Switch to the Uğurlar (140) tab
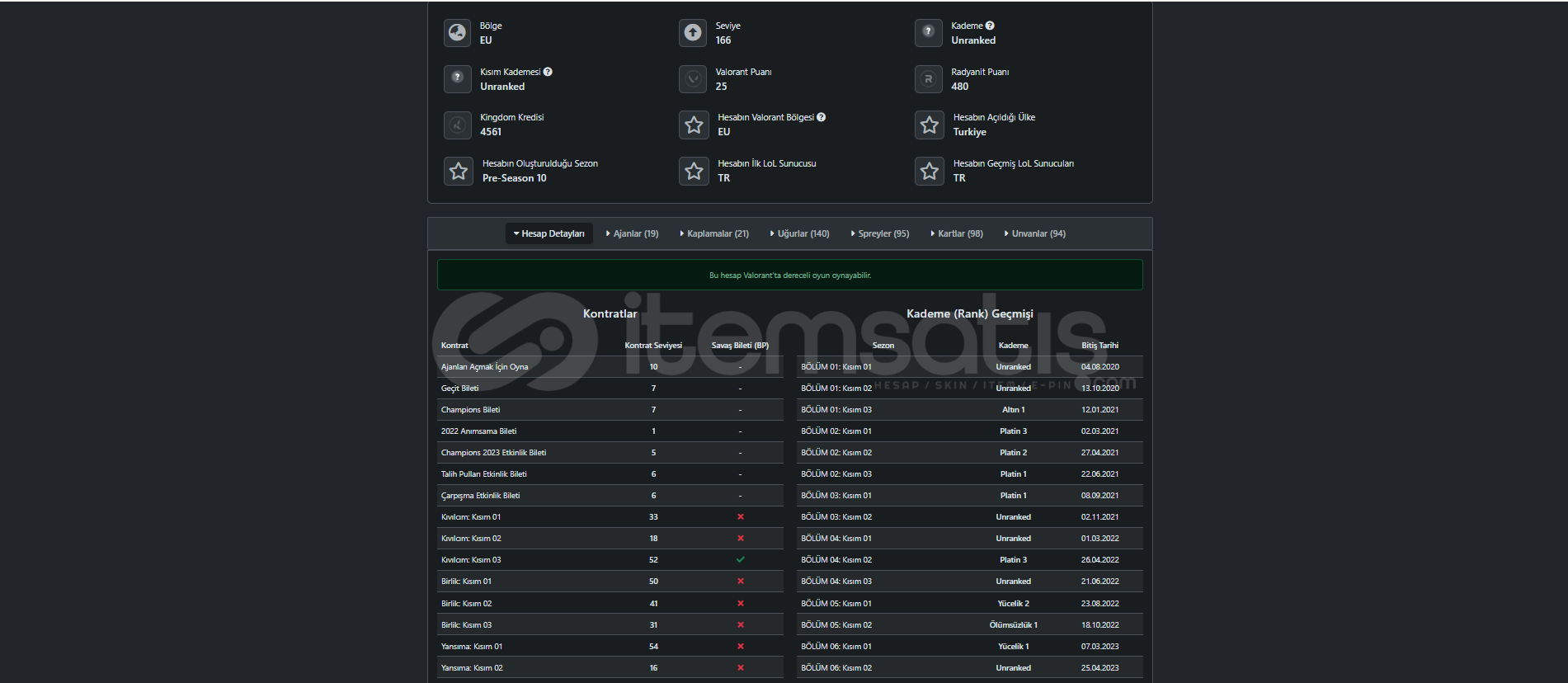The image size is (1568, 683). point(800,233)
